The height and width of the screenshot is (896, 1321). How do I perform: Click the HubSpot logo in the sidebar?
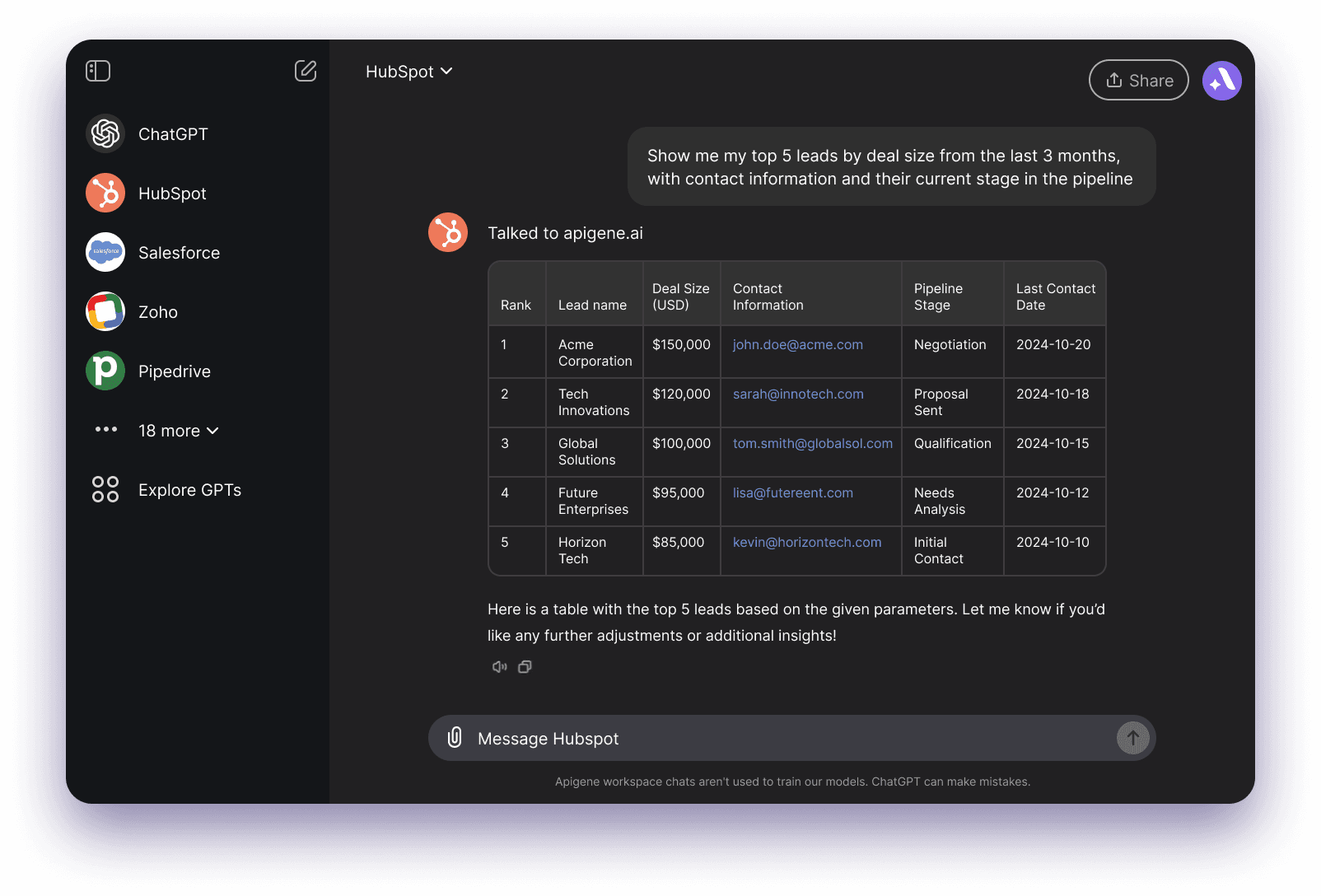point(105,193)
